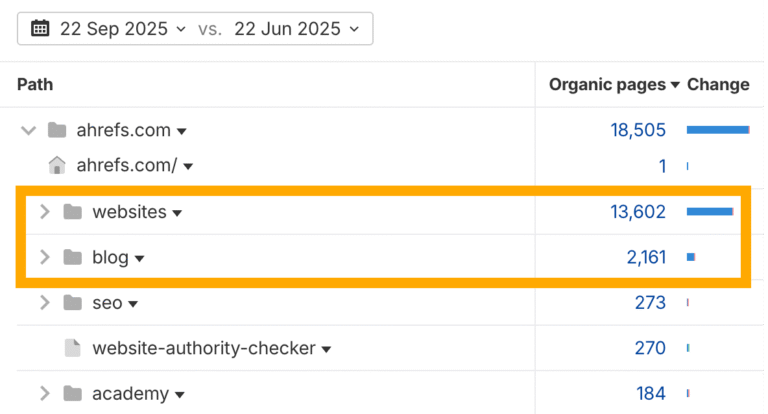Click the seo folder icon
Viewport: 768px width, 414px height.
pos(72,303)
